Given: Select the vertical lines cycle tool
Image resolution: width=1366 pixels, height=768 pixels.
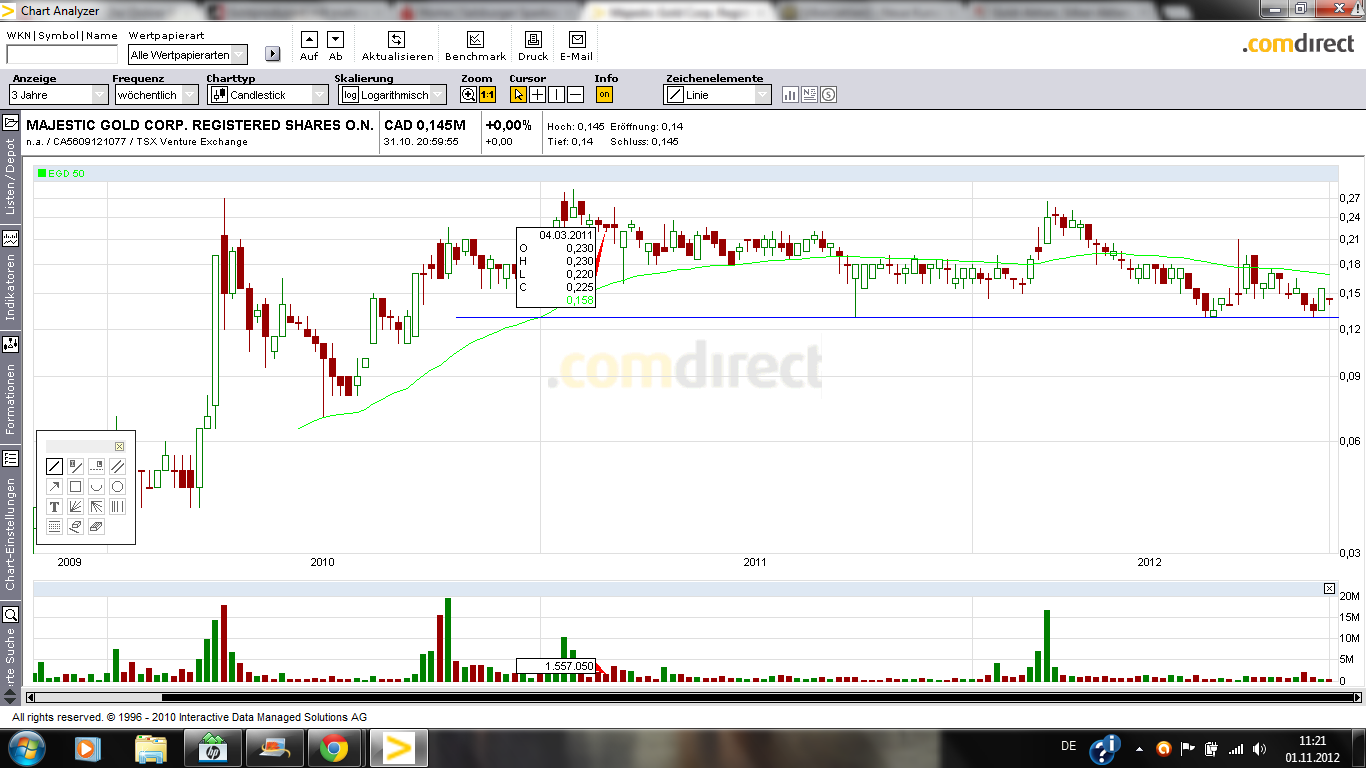Looking at the screenshot, I should click(117, 507).
